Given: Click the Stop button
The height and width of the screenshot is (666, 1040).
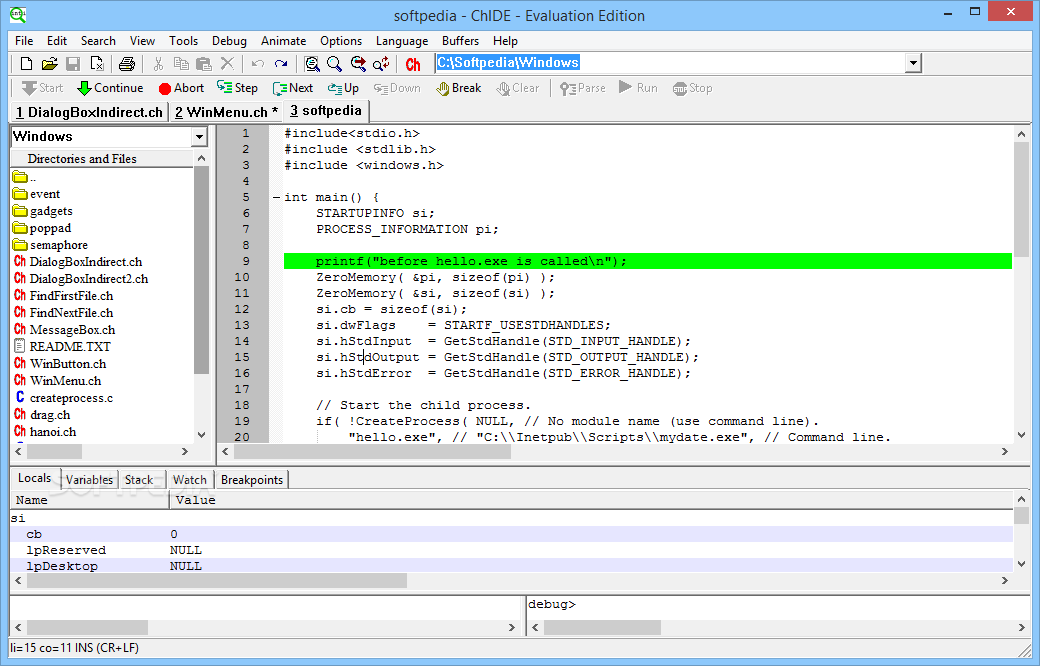Looking at the screenshot, I should point(692,88).
